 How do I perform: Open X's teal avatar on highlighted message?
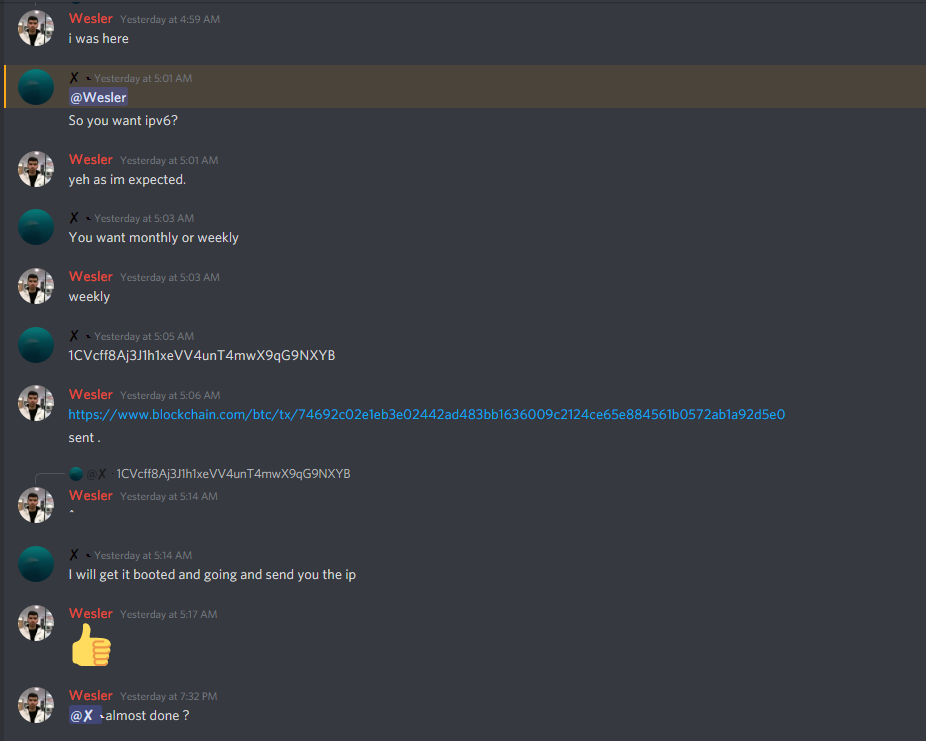click(x=36, y=87)
